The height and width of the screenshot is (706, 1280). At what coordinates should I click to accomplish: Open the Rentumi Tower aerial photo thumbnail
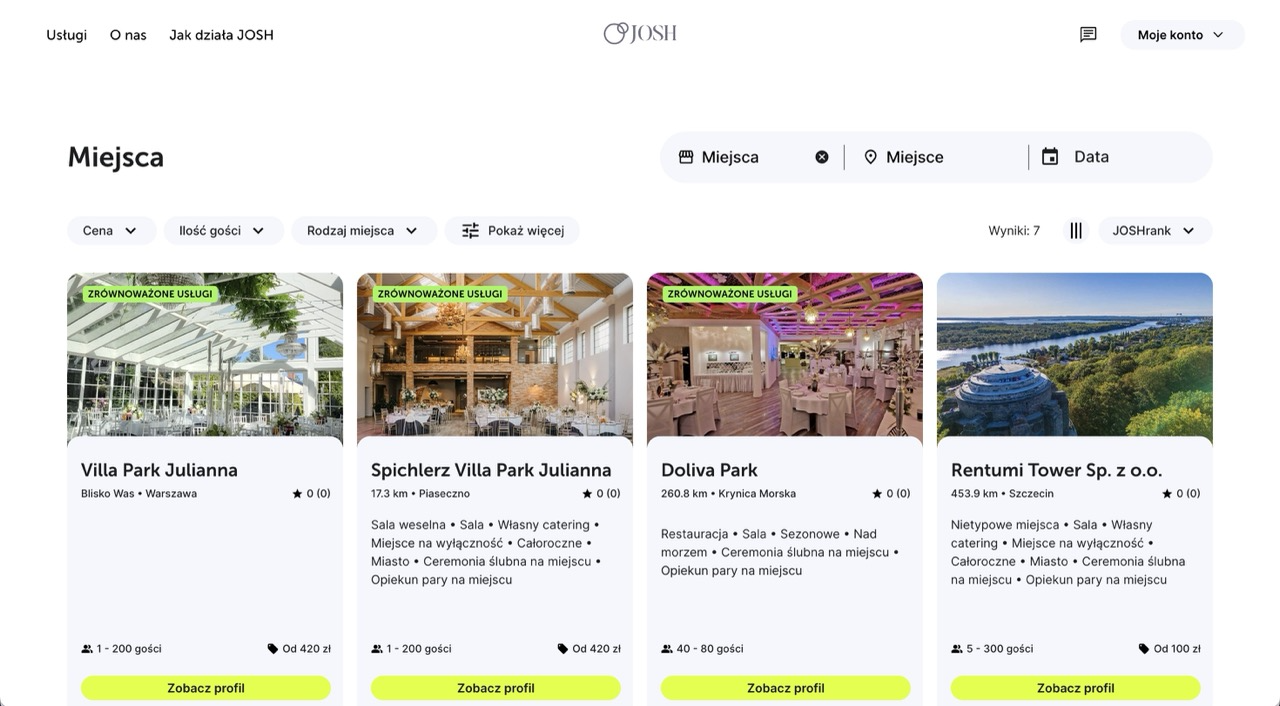1074,356
